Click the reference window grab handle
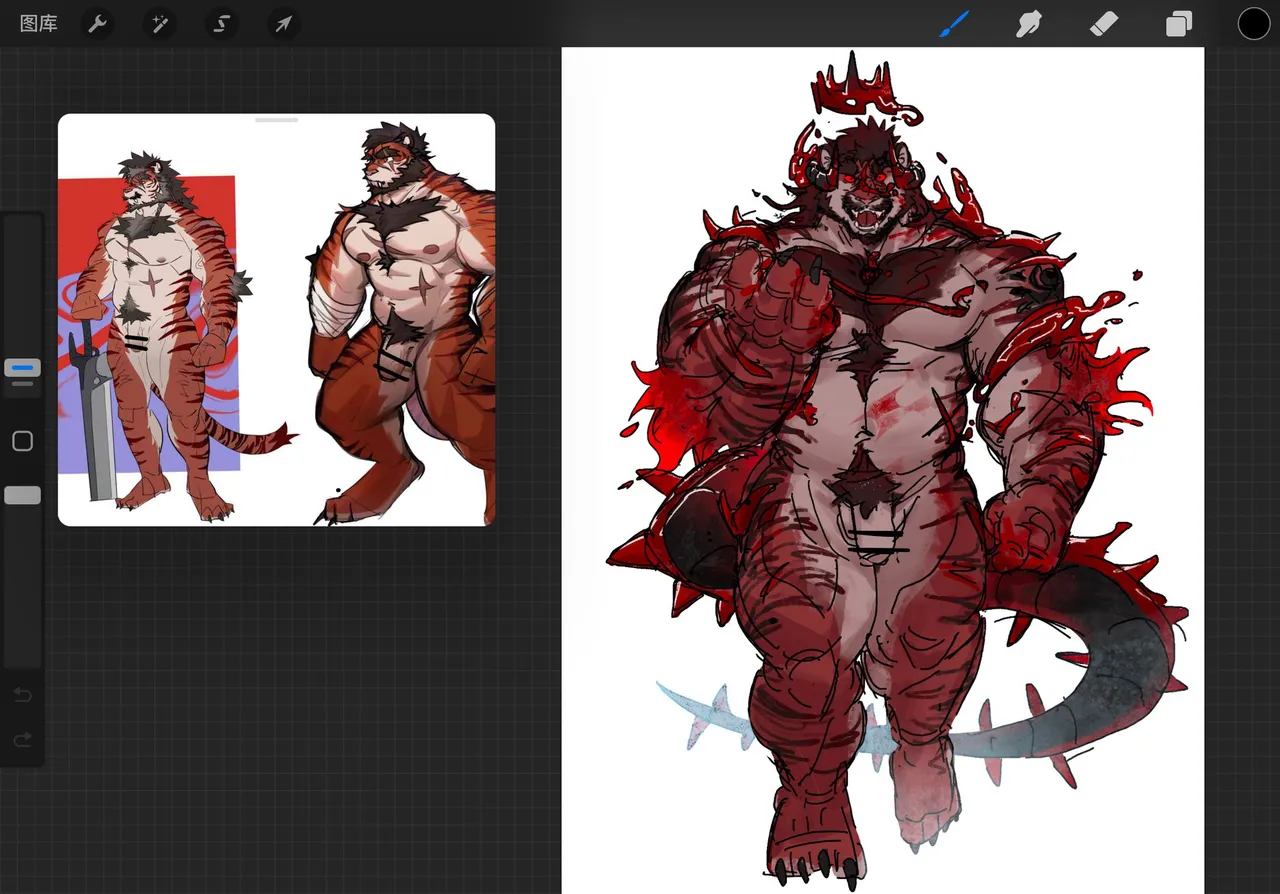 pos(277,120)
